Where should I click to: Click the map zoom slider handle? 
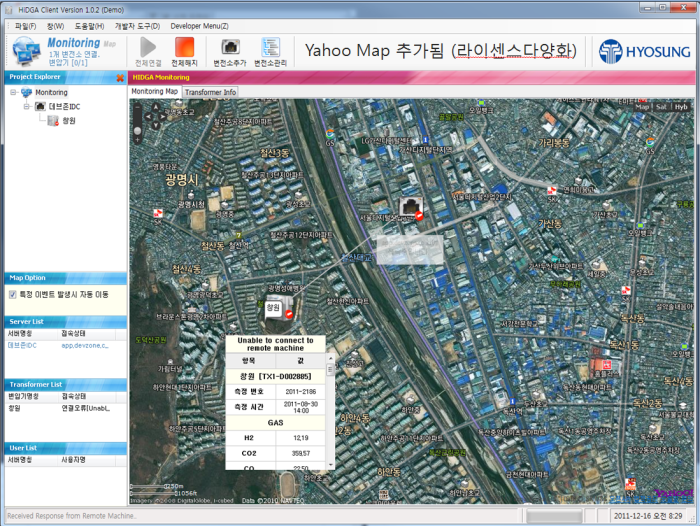coord(138,131)
